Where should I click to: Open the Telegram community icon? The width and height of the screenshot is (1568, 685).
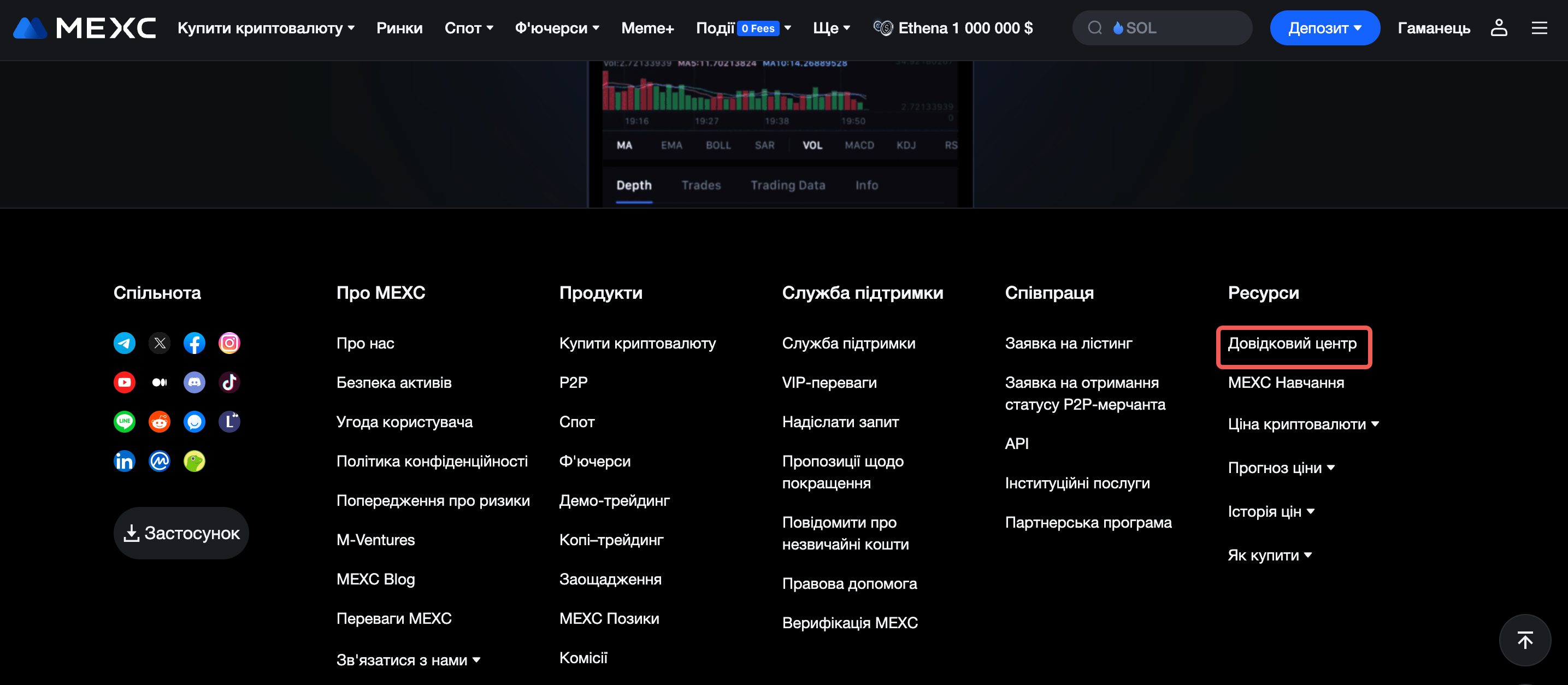point(124,343)
